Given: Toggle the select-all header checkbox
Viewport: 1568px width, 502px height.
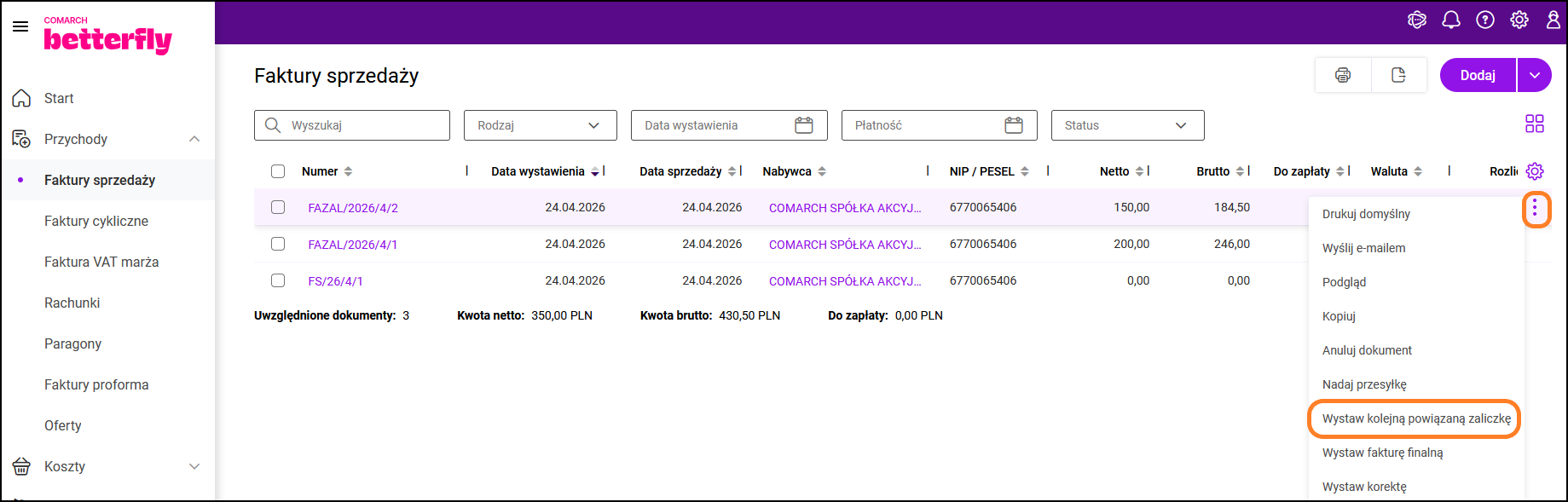Looking at the screenshot, I should (278, 171).
